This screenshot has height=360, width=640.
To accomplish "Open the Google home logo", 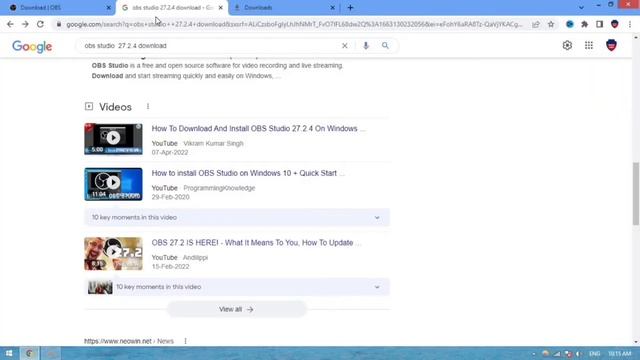I will click(x=32, y=46).
